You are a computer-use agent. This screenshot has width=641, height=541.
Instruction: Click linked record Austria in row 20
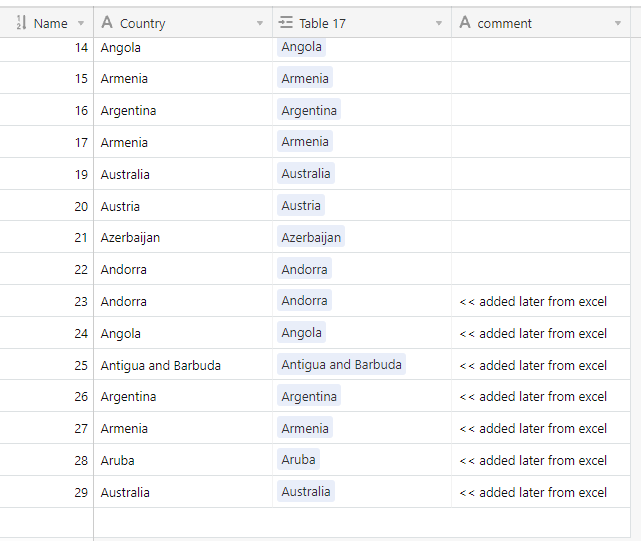click(x=301, y=205)
